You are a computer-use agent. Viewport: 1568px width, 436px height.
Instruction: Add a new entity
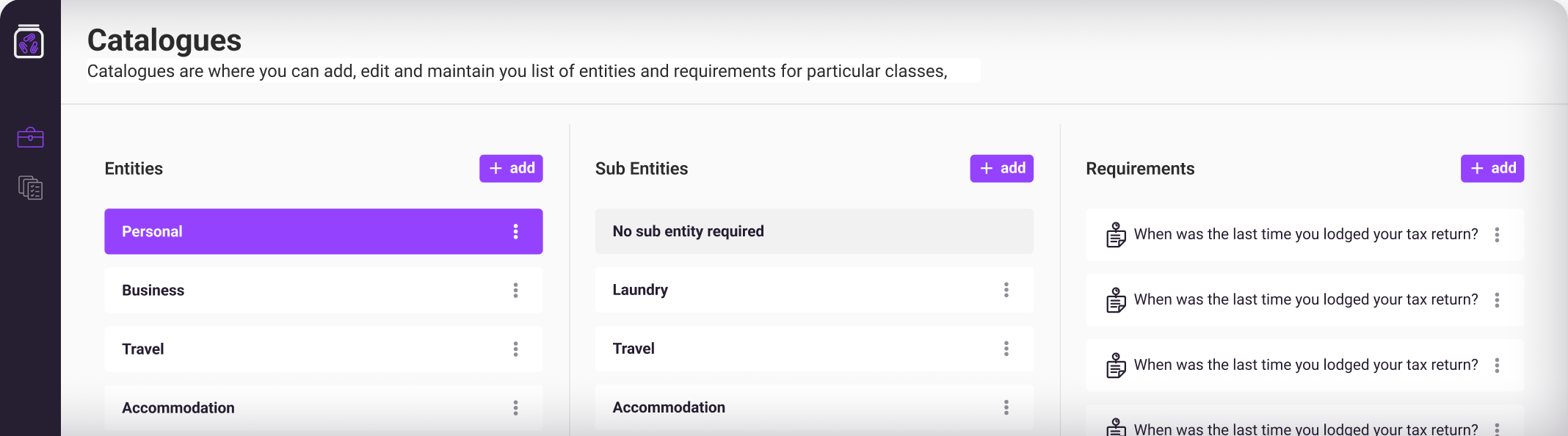(x=511, y=168)
